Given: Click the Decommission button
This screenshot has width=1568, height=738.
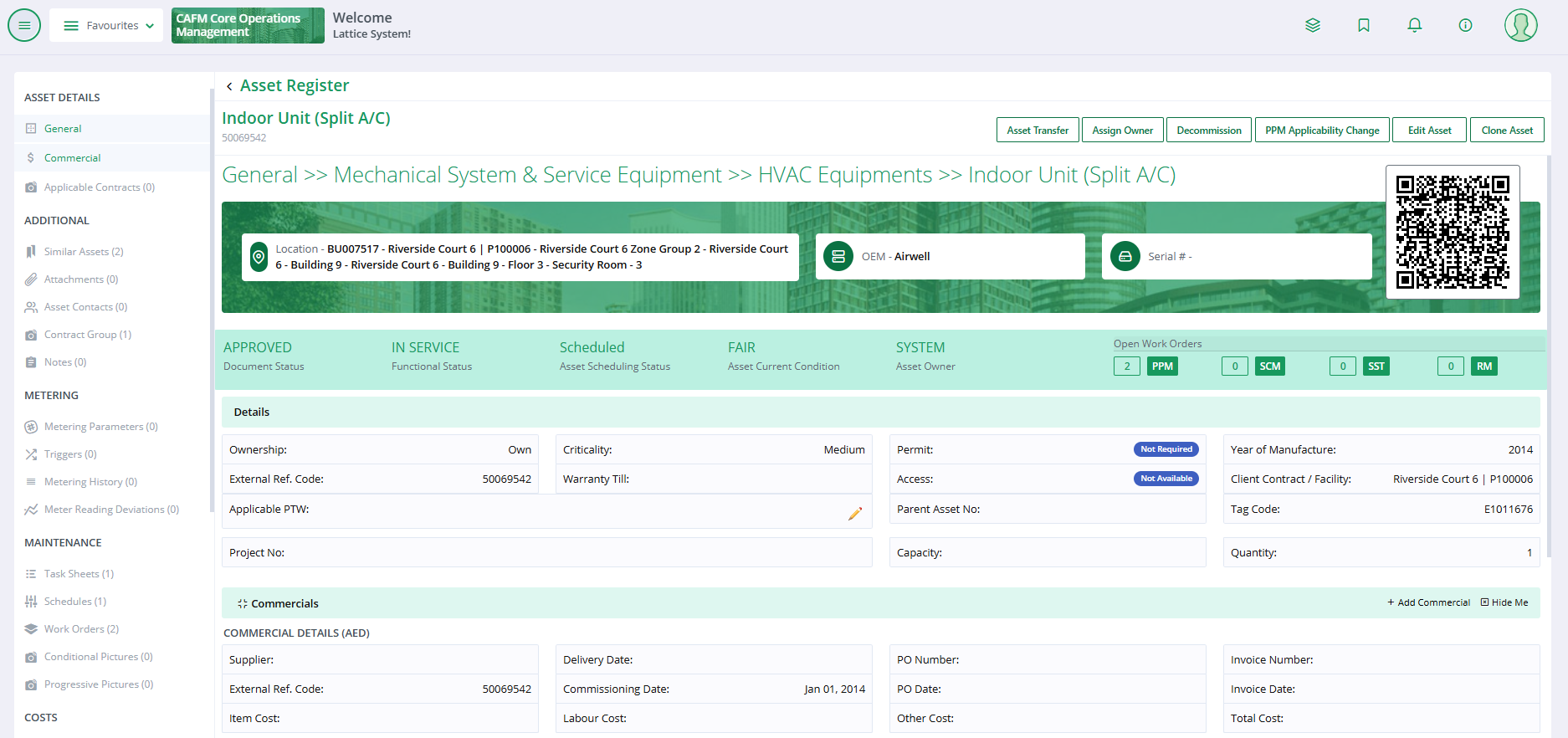Looking at the screenshot, I should 1208,131.
